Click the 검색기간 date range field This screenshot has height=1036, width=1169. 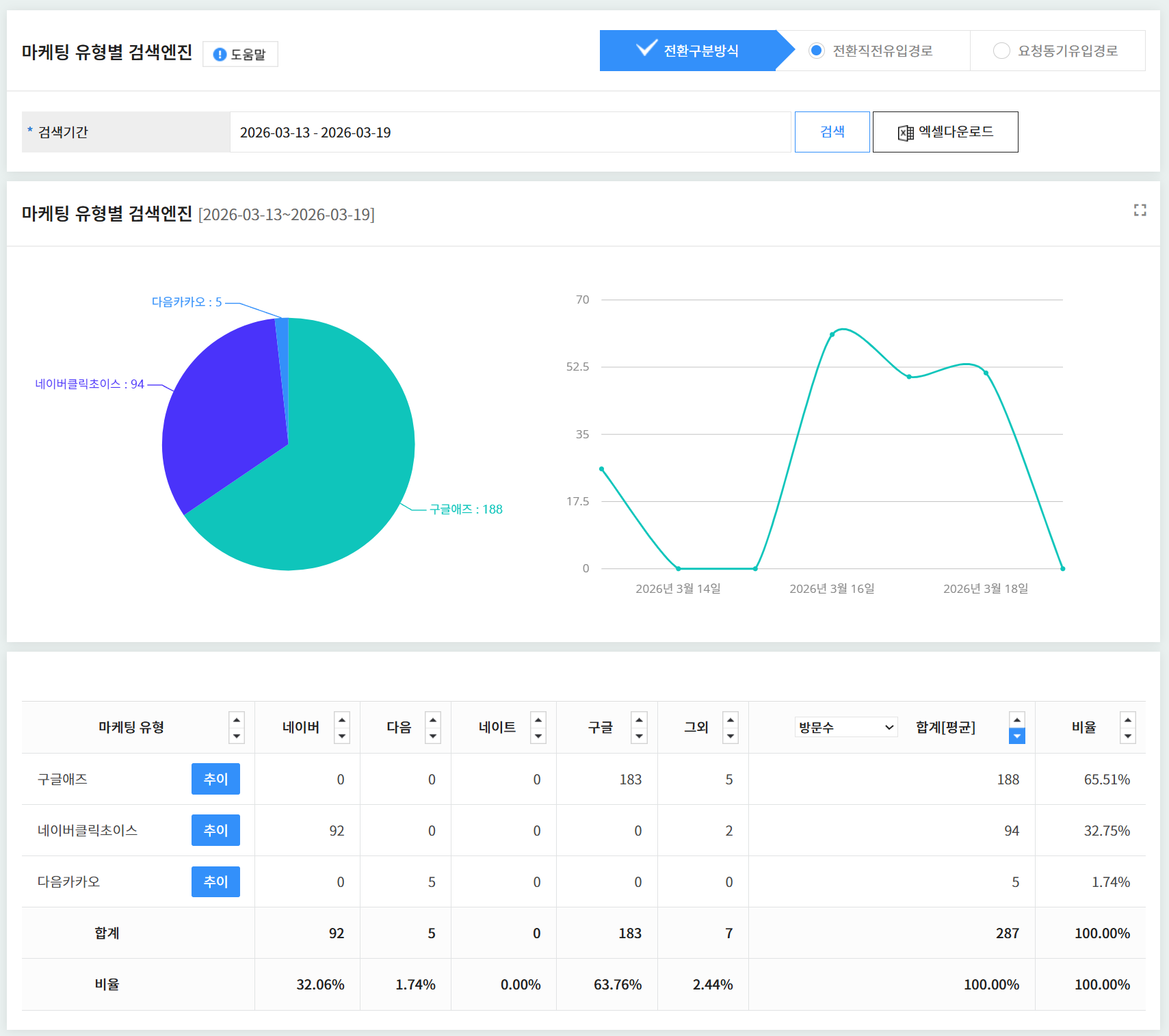tap(510, 132)
